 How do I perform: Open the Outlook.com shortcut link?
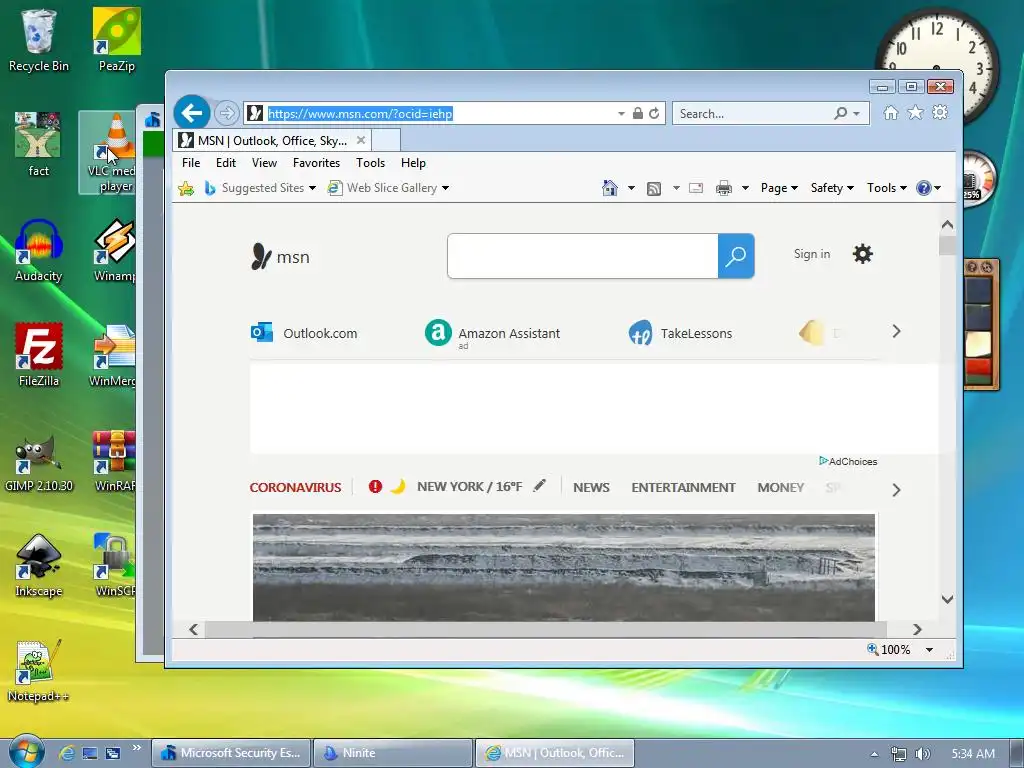click(304, 333)
